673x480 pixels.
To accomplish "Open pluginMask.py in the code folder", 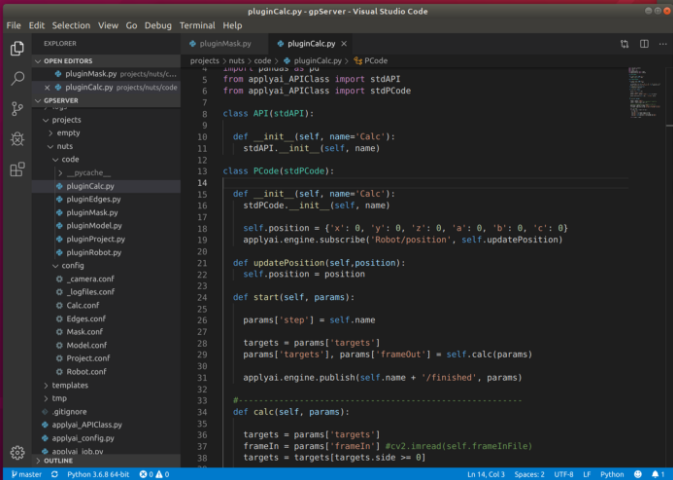I will click(x=106, y=213).
